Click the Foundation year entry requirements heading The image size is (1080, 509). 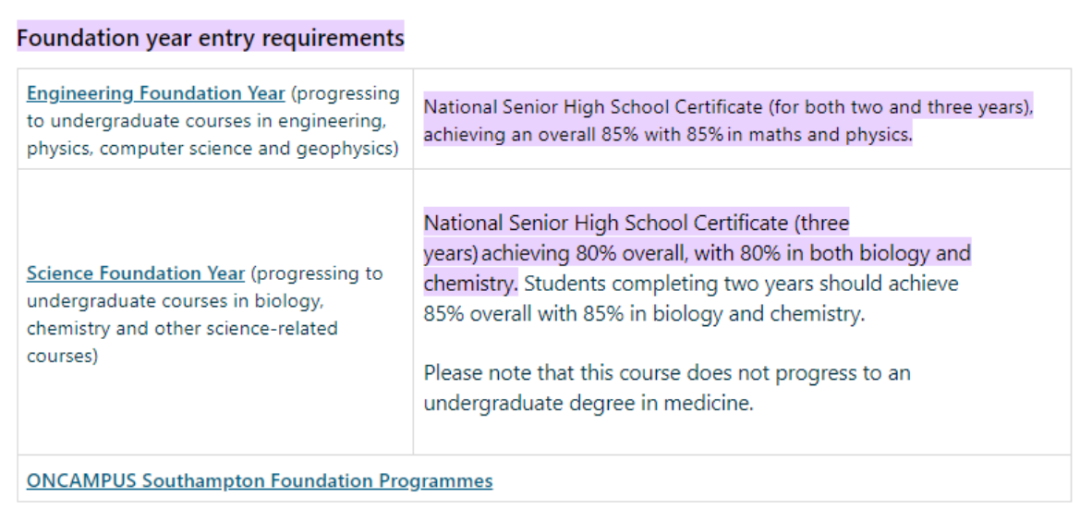210,37
